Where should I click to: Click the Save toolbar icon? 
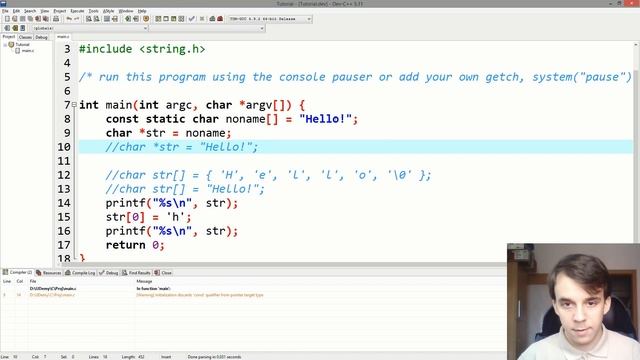pos(22,19)
